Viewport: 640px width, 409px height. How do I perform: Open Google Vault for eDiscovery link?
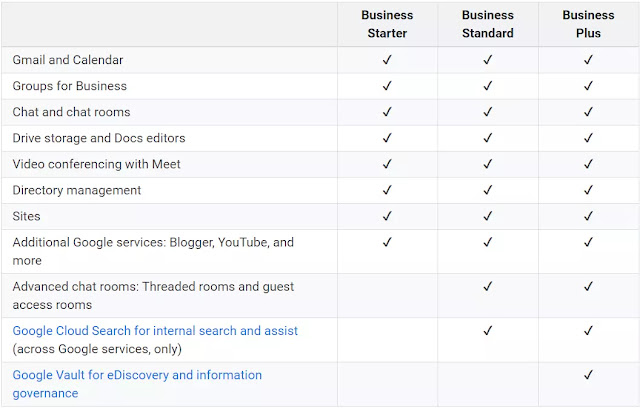coord(137,384)
